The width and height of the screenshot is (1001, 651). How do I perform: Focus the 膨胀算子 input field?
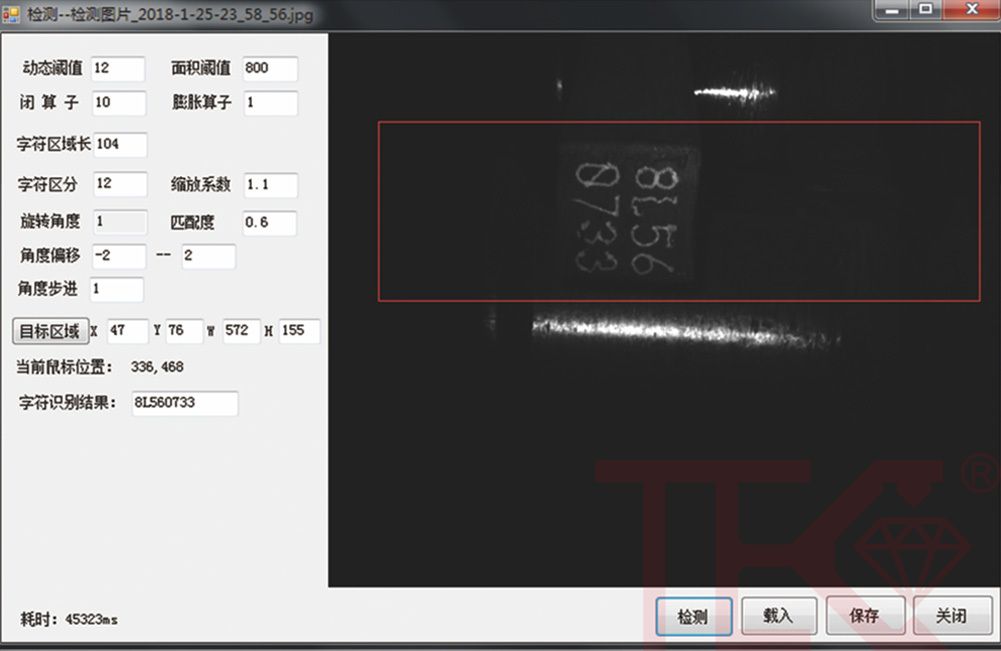click(x=270, y=103)
